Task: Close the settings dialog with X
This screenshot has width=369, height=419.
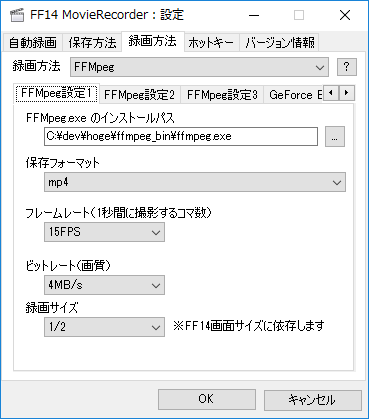Action: (x=345, y=15)
